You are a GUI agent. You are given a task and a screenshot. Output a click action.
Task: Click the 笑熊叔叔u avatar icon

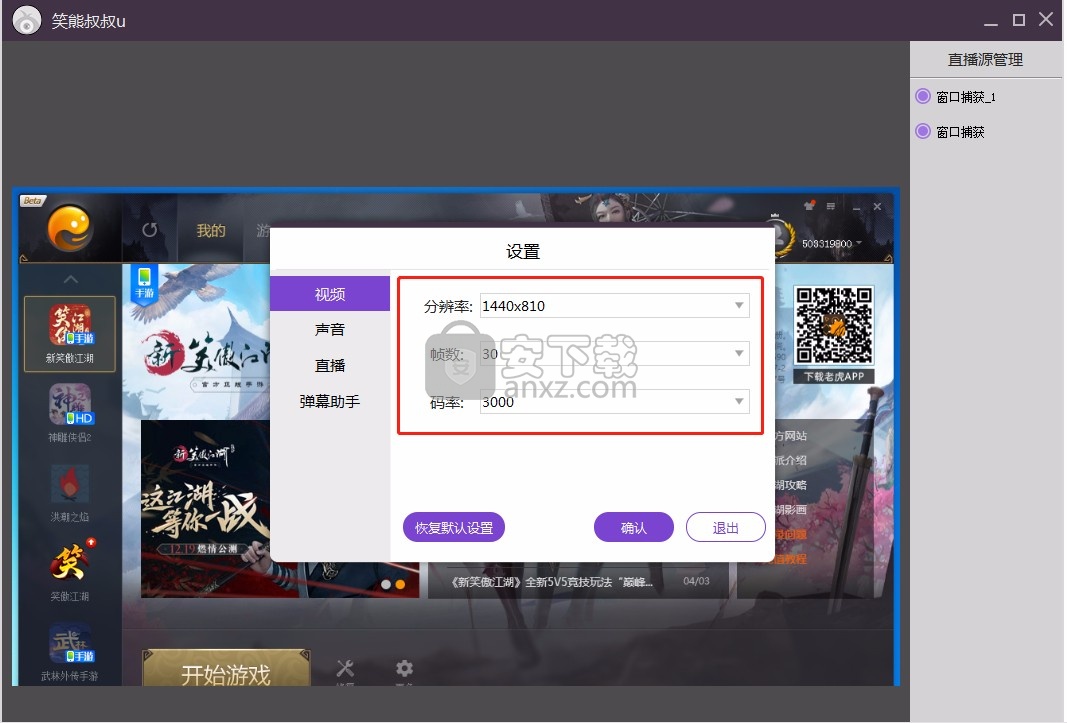(x=27, y=20)
